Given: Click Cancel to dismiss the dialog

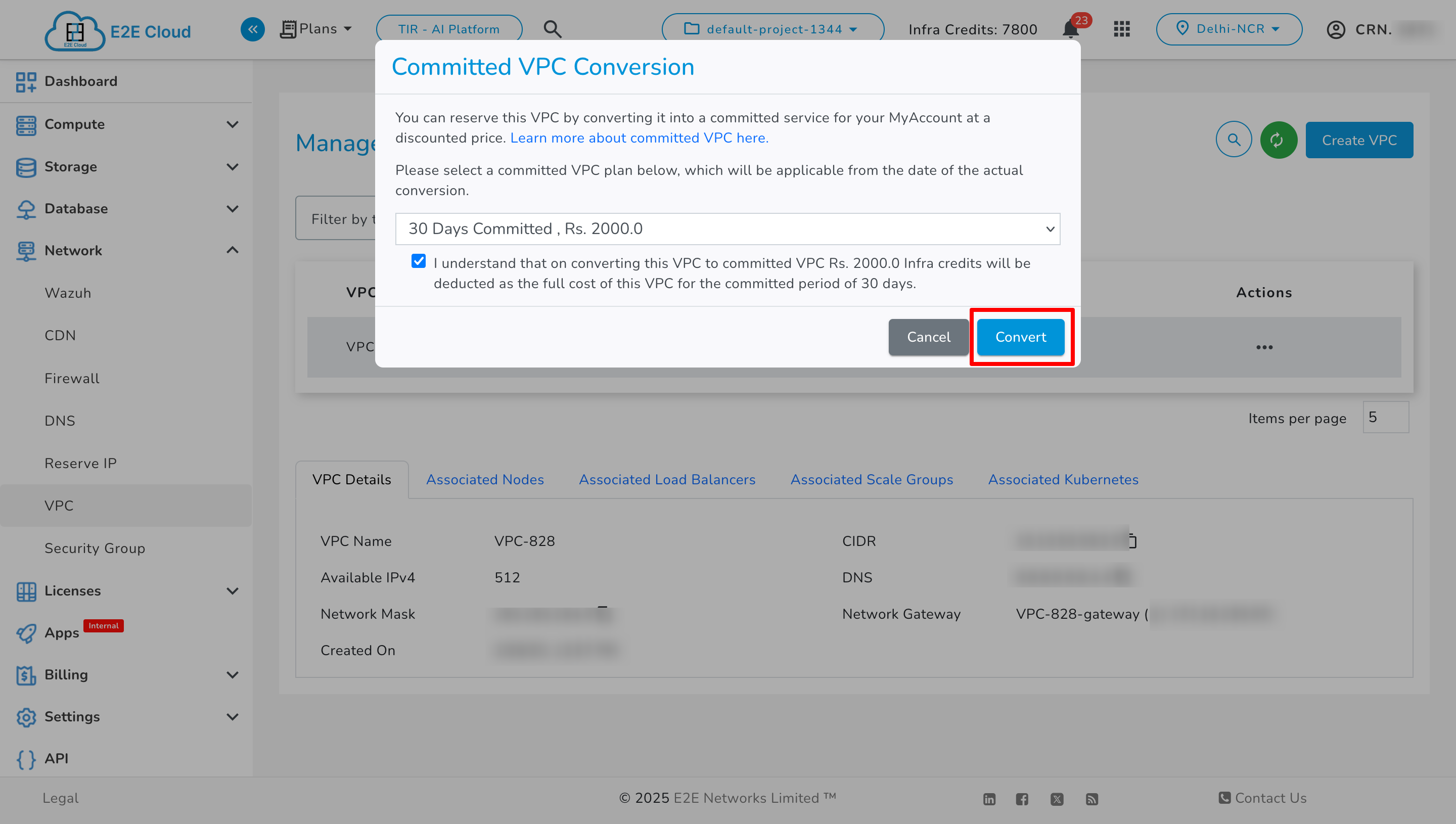Looking at the screenshot, I should pyautogui.click(x=928, y=337).
